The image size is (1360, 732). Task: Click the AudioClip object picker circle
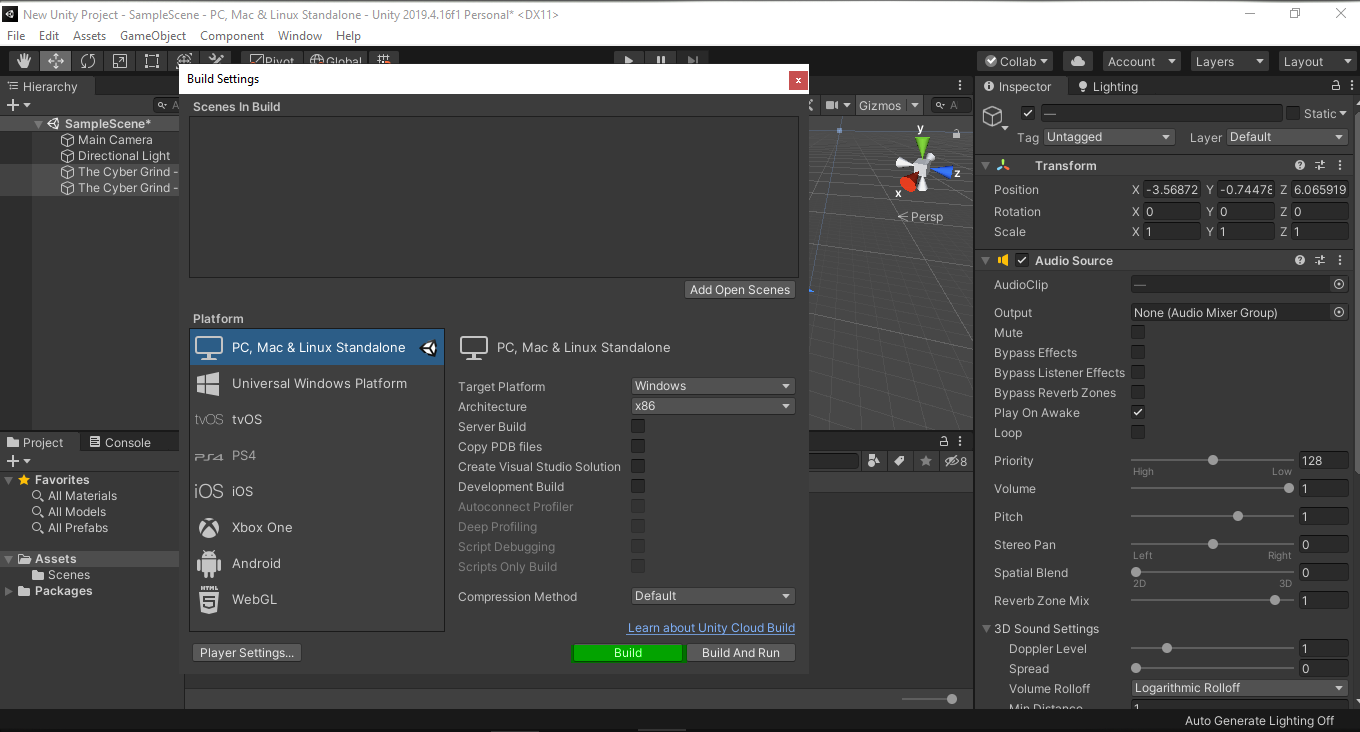[x=1339, y=284]
